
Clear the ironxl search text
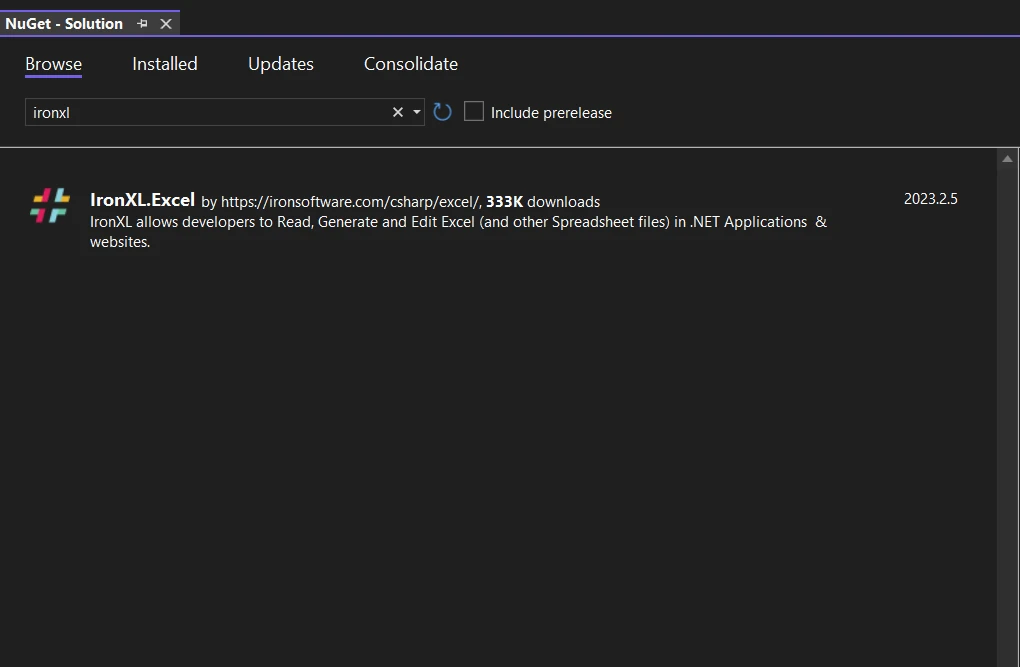pyautogui.click(x=397, y=112)
